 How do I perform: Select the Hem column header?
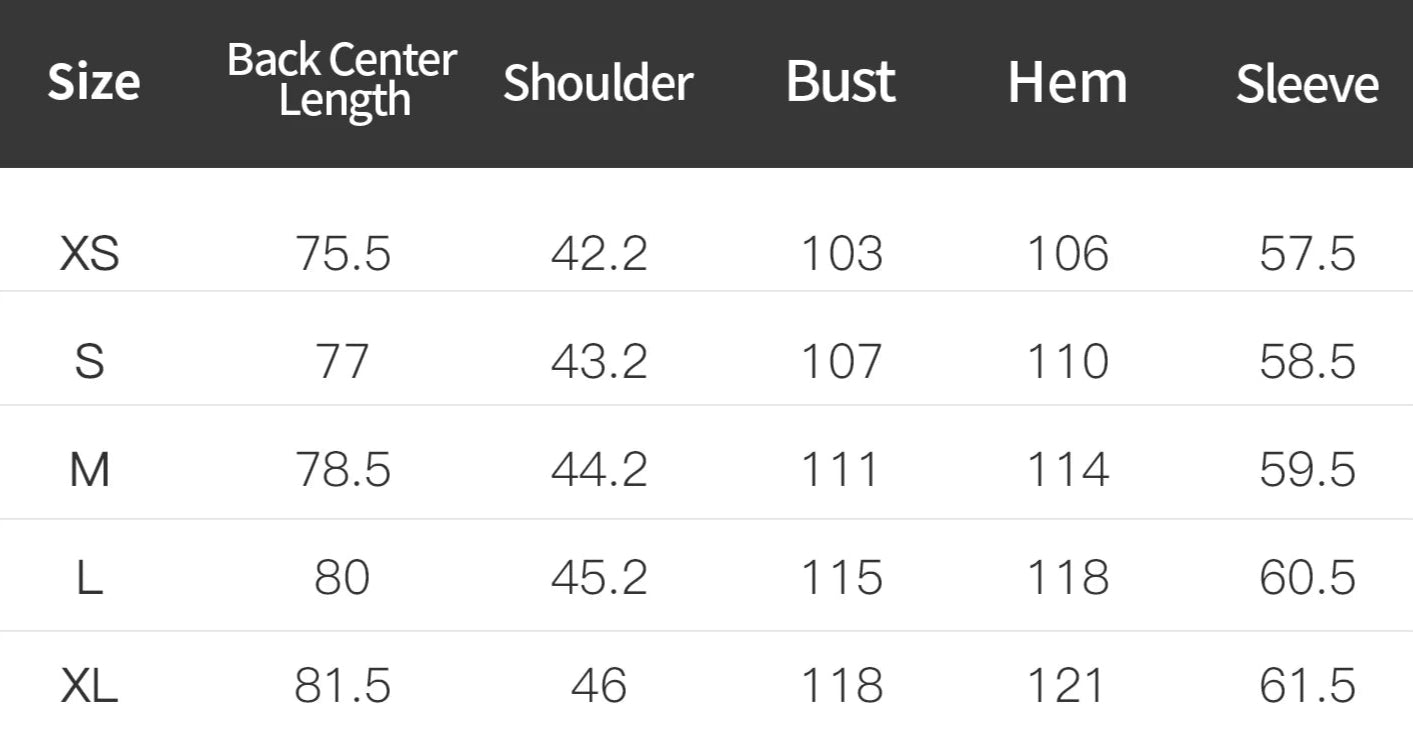[x=1067, y=82]
